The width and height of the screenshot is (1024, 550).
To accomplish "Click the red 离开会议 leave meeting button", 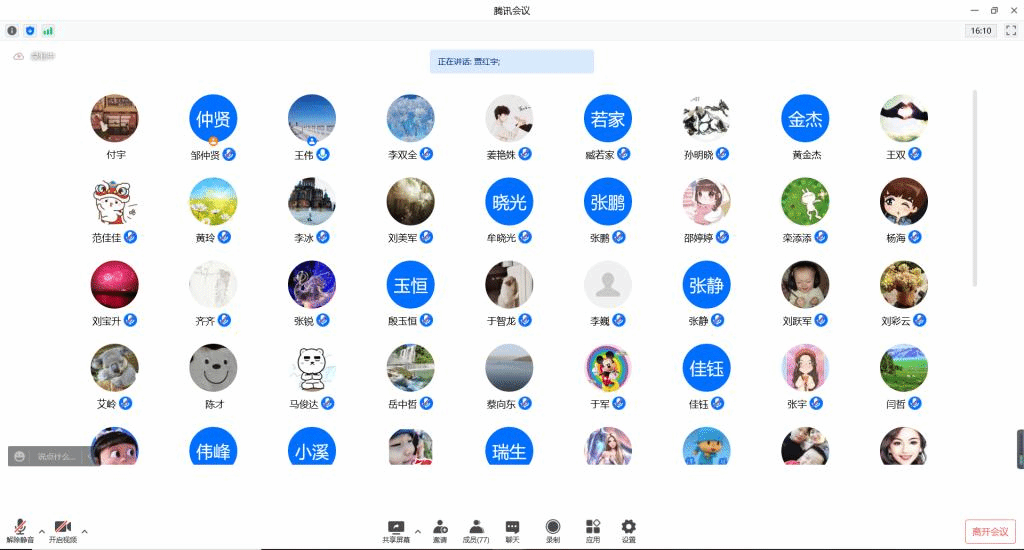I will [x=990, y=531].
